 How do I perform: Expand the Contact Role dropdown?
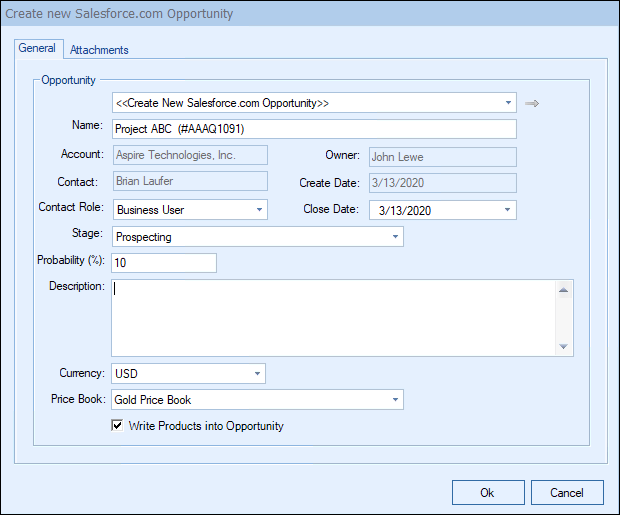coord(259,210)
